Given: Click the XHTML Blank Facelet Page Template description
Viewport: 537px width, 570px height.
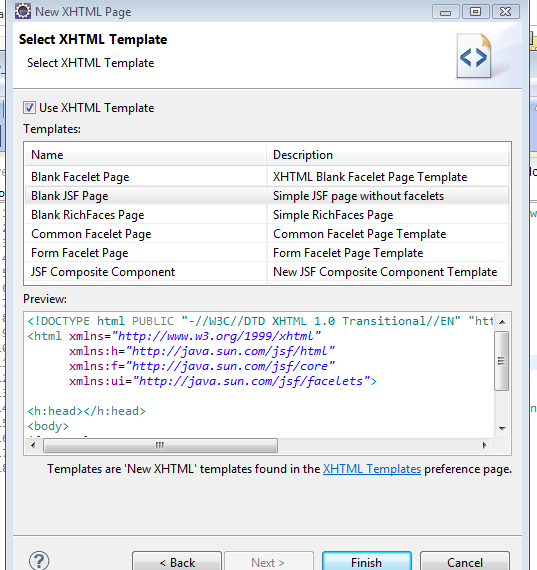Looking at the screenshot, I should 370,177.
